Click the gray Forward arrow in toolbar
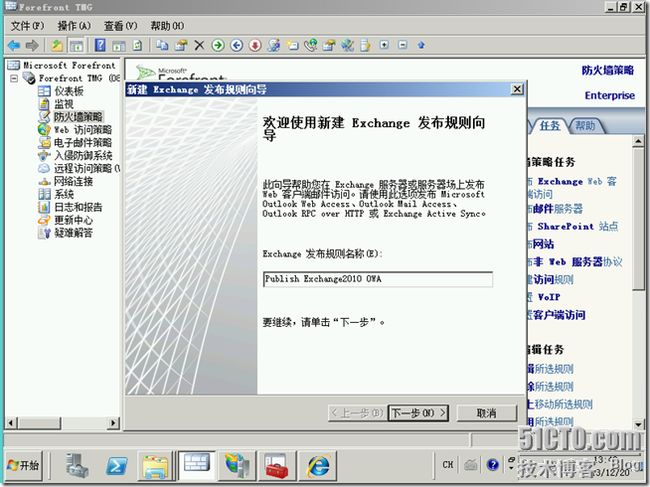 32,45
